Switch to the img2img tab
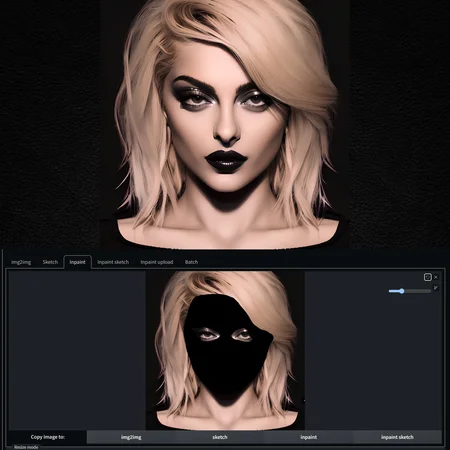 [21, 262]
